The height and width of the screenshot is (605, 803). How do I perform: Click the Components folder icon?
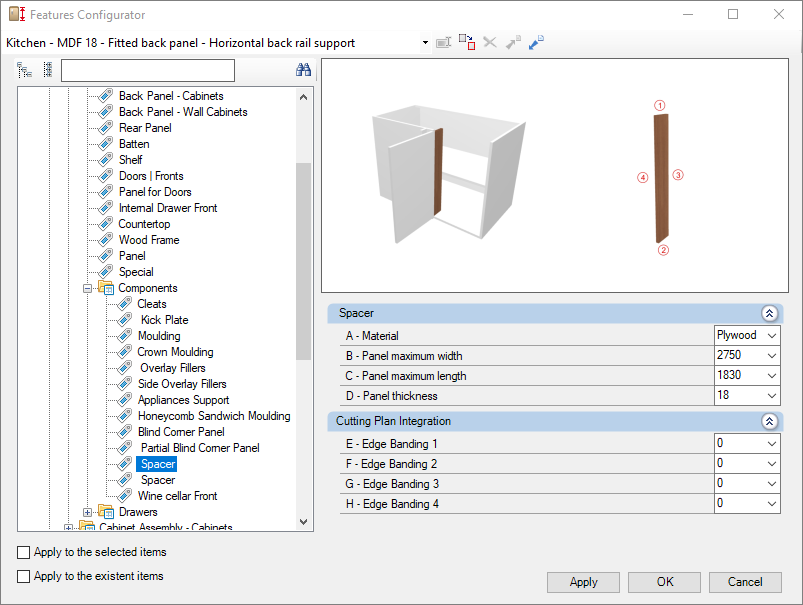pos(106,288)
